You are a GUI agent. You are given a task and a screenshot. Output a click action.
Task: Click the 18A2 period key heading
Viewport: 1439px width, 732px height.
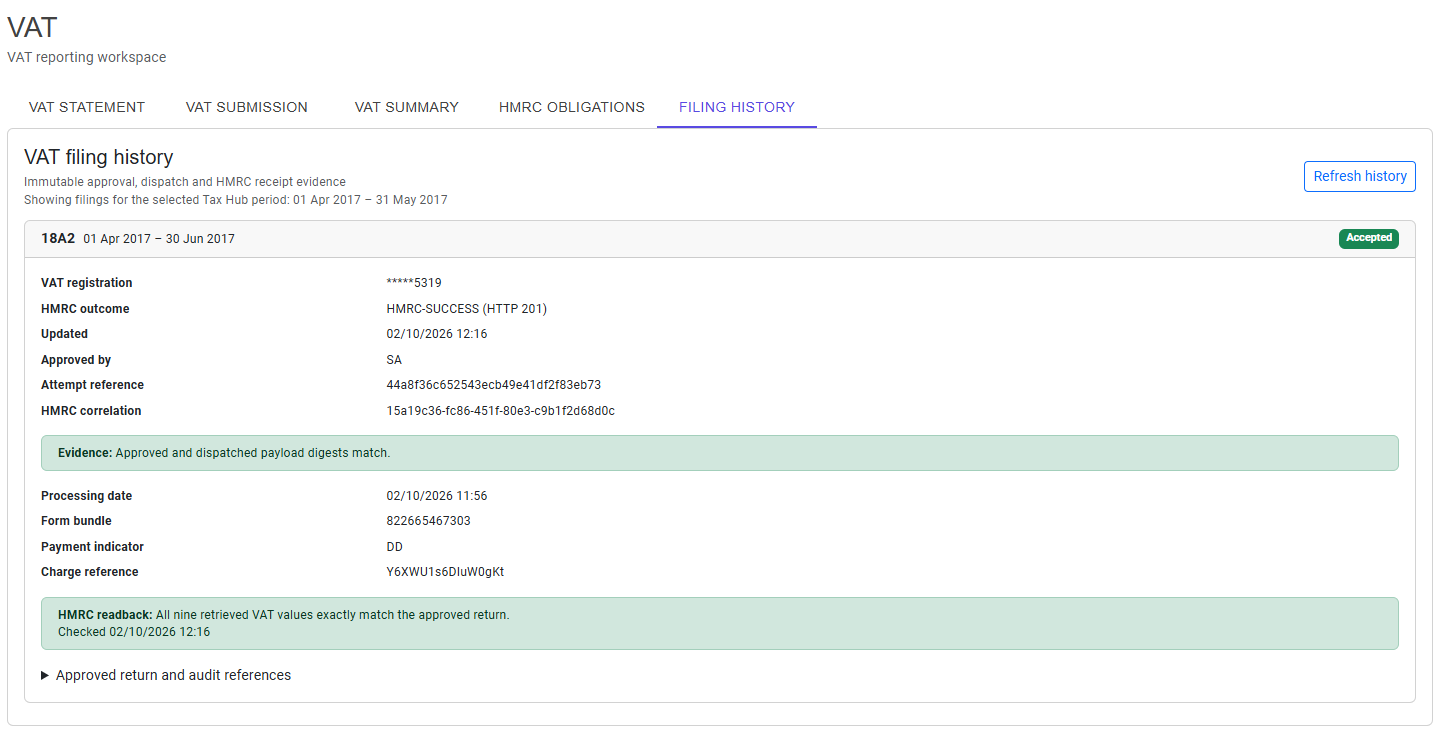[x=58, y=239]
